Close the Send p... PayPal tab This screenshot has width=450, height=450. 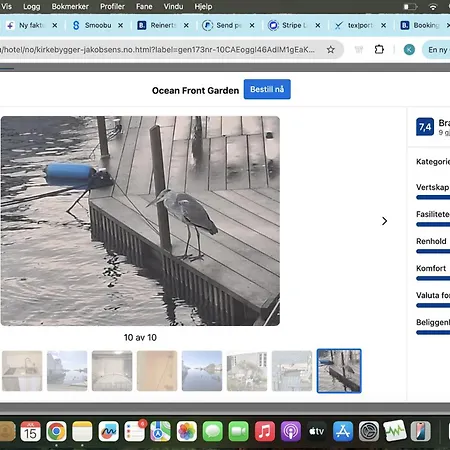point(252,25)
